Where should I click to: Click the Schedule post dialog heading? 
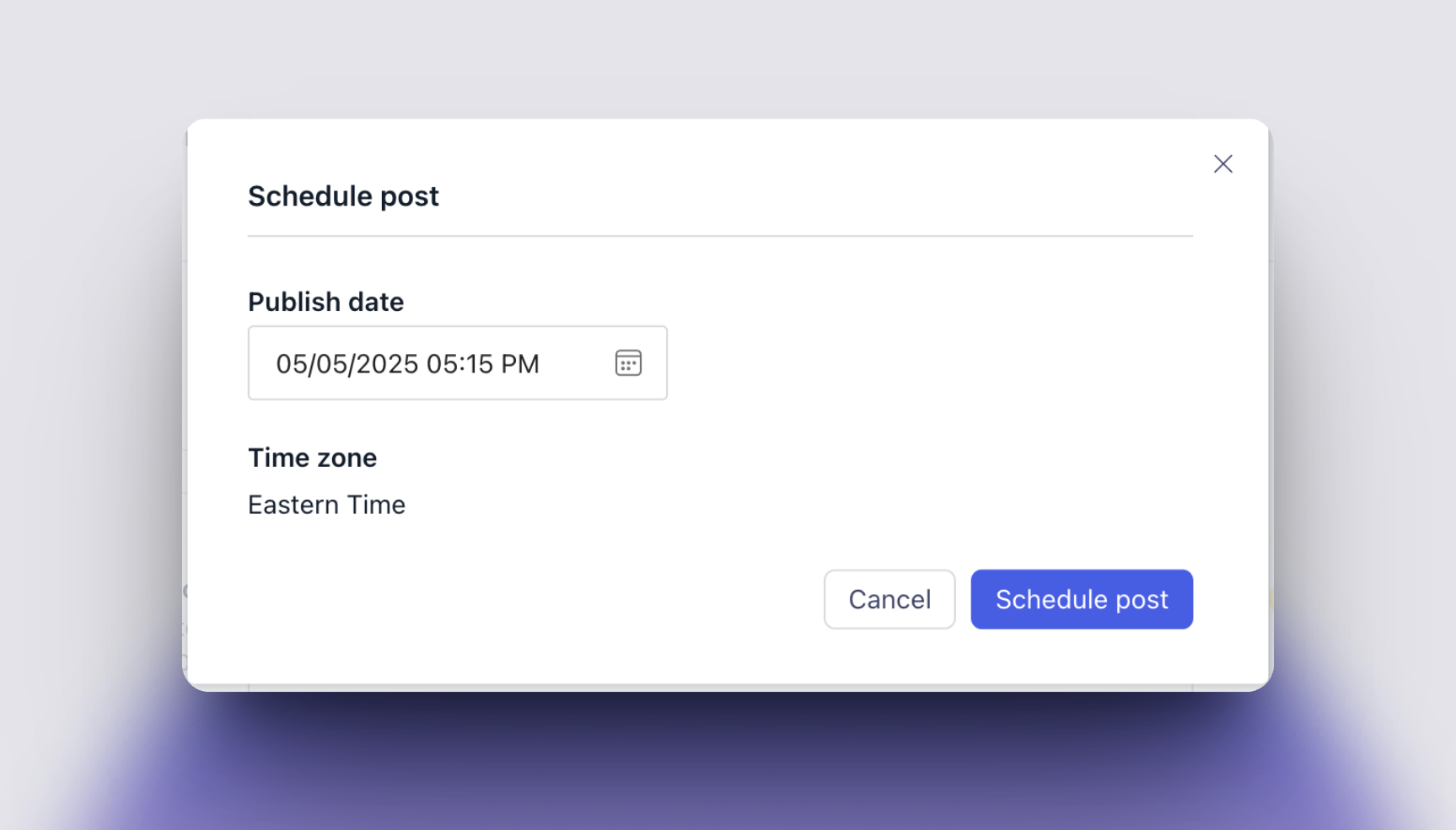[x=343, y=196]
